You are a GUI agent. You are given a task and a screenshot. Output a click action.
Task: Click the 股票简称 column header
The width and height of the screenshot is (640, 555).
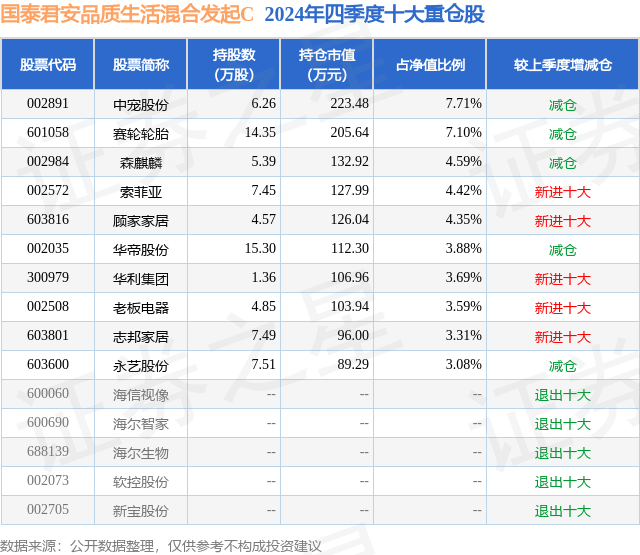click(141, 64)
